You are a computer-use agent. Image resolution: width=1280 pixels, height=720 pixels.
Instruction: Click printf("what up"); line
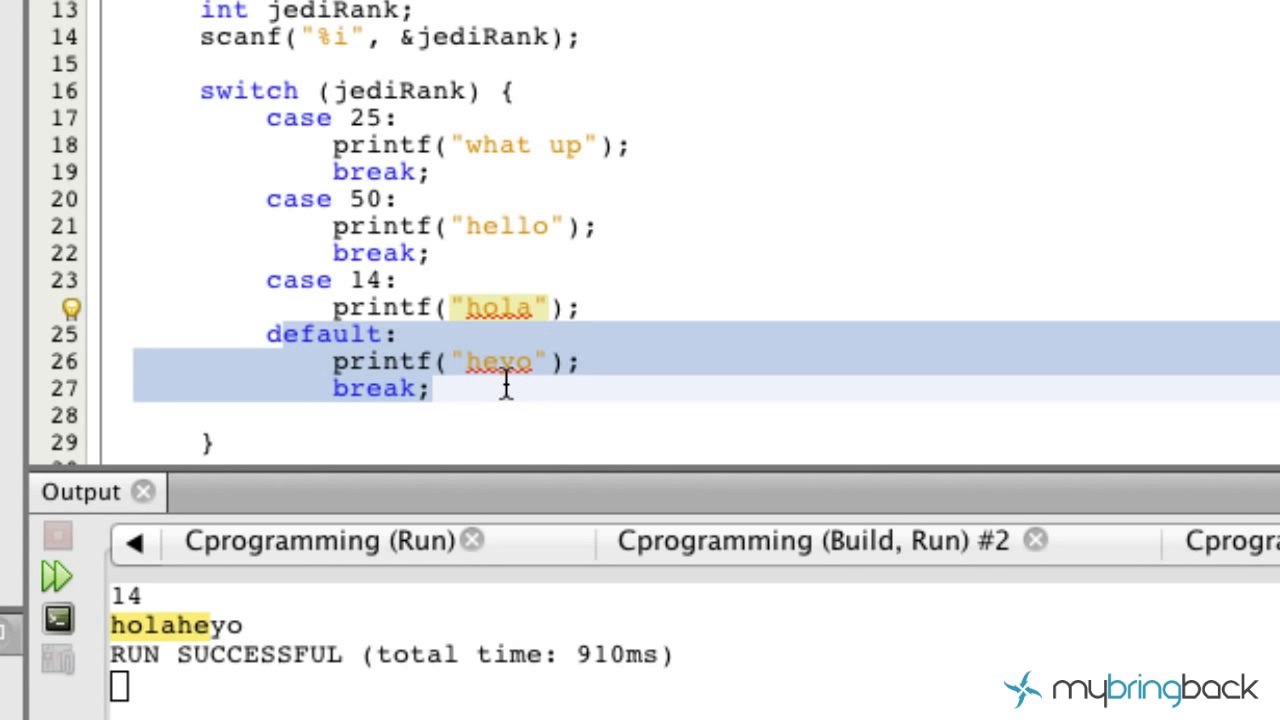pos(481,145)
